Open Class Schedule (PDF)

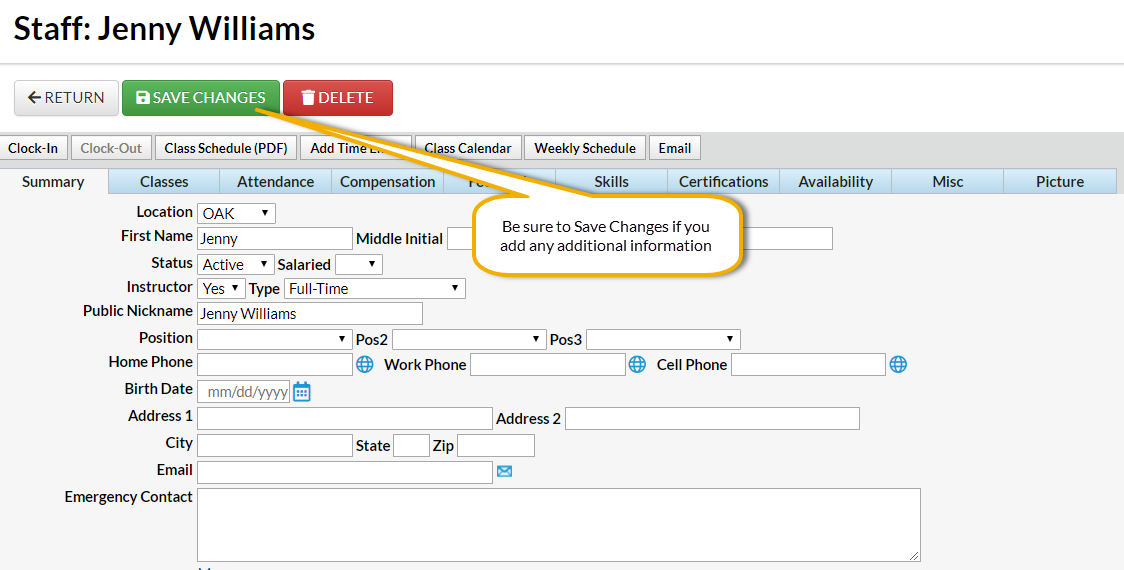[226, 148]
